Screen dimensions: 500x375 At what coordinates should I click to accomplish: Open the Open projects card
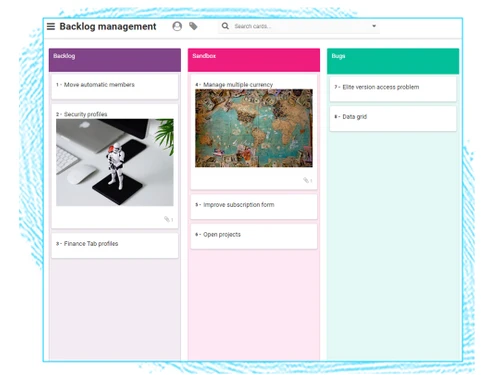click(254, 236)
